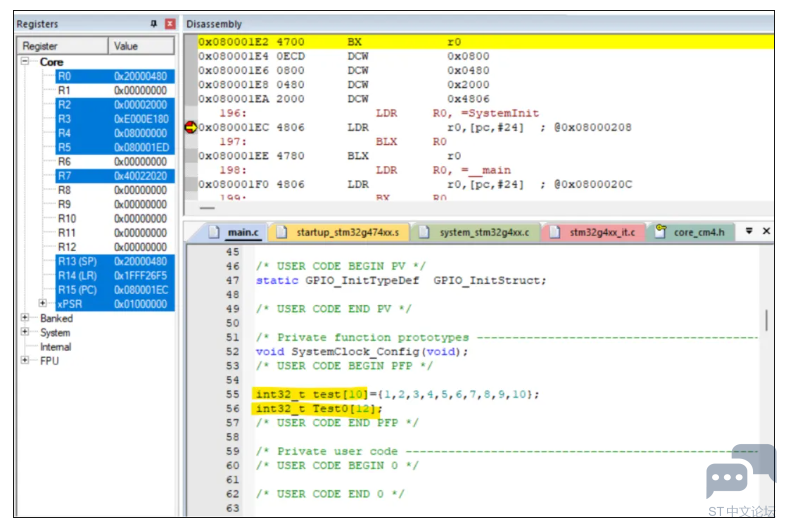
Task: Click the main.c tab file icon
Action: 214,232
